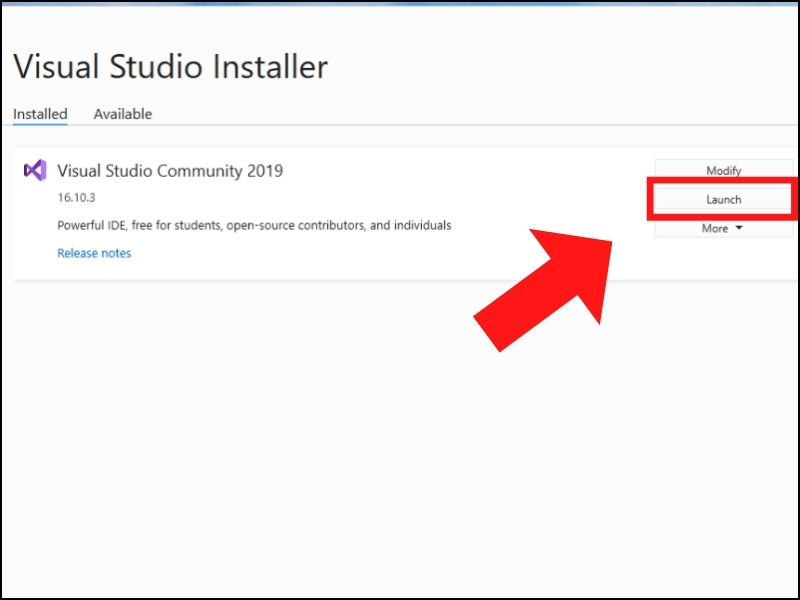Image resolution: width=800 pixels, height=600 pixels.
Task: Click the purple Visual Studio logo icon
Action: pos(35,170)
